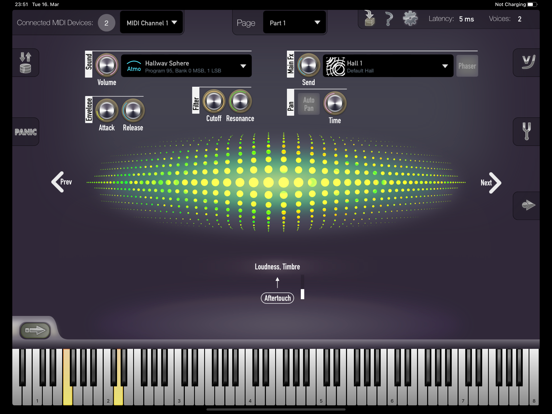Open the download/install sounds icon

coord(369,18)
